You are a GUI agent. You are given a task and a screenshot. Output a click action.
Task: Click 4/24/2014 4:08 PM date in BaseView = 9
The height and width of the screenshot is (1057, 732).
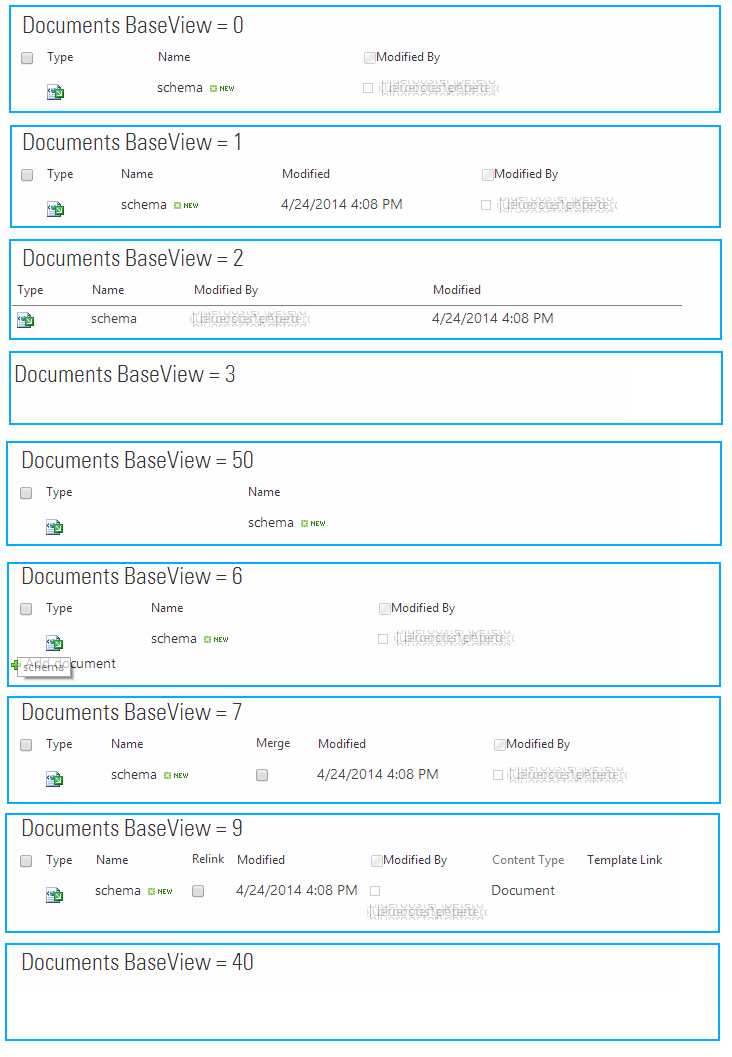pos(297,890)
